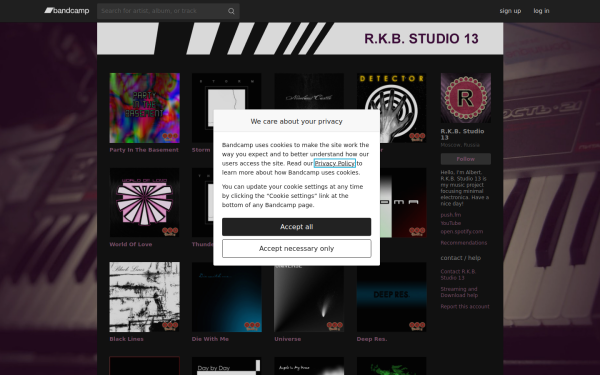Open the Day by Day album cover
The image size is (600, 375).
pyautogui.click(x=227, y=366)
